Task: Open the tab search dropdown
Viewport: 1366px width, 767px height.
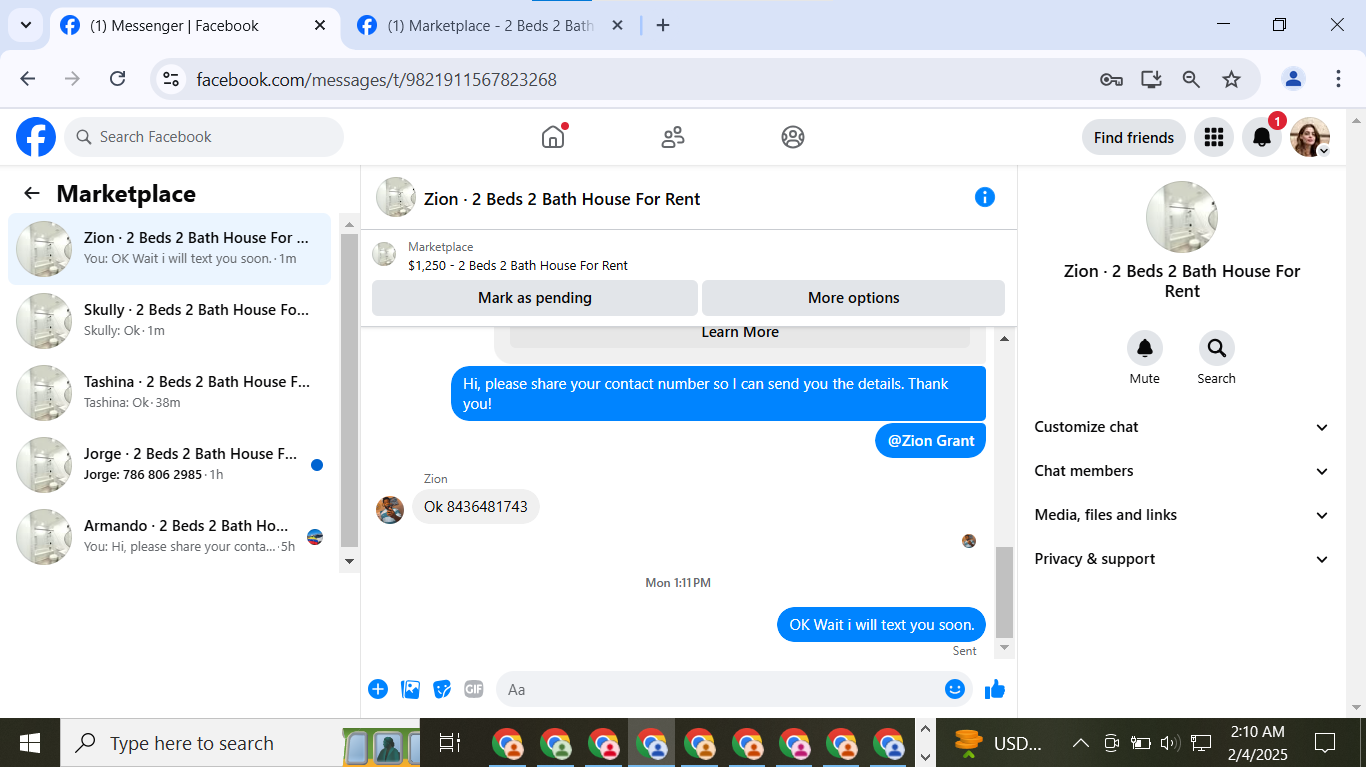Action: [x=25, y=26]
